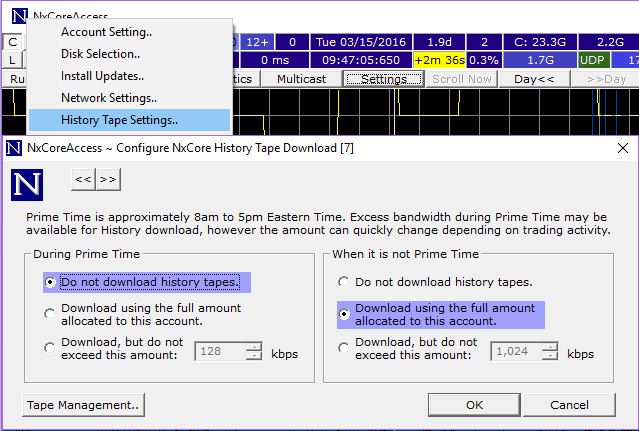Click the C status button

point(13,42)
